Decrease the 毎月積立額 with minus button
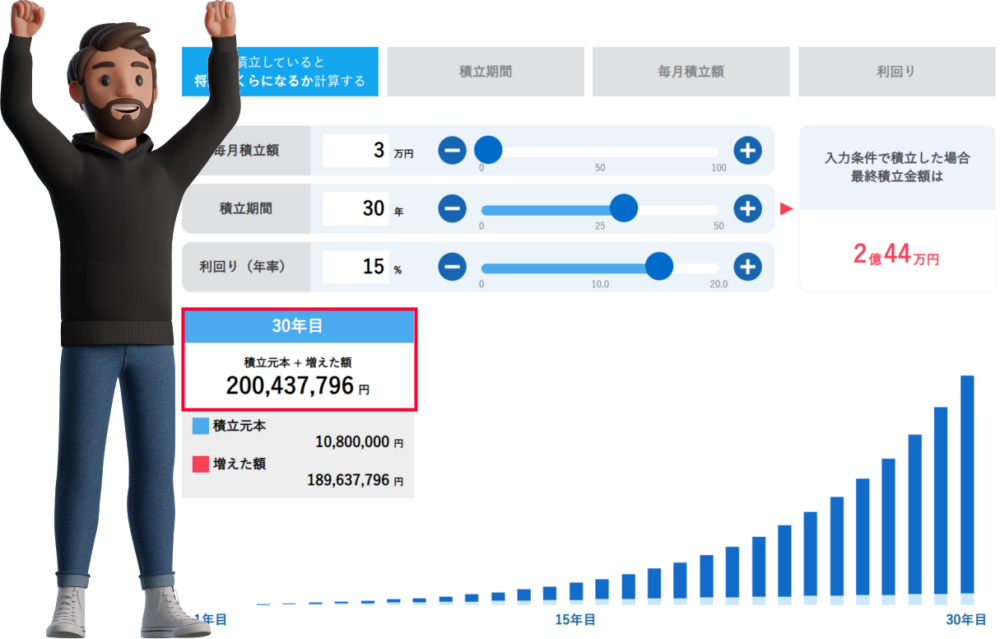This screenshot has width=1000, height=639. click(452, 151)
